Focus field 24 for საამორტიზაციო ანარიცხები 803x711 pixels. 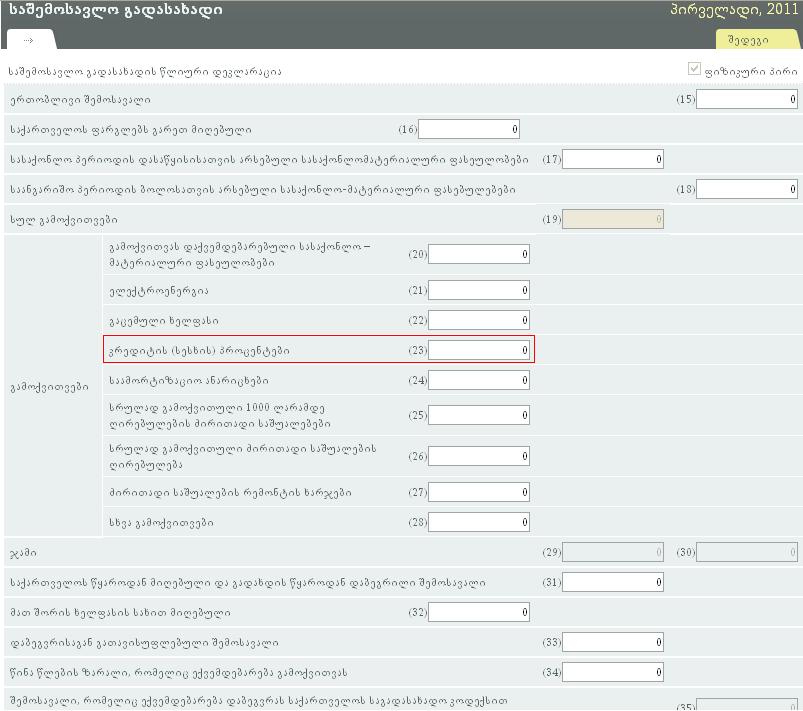[x=478, y=380]
